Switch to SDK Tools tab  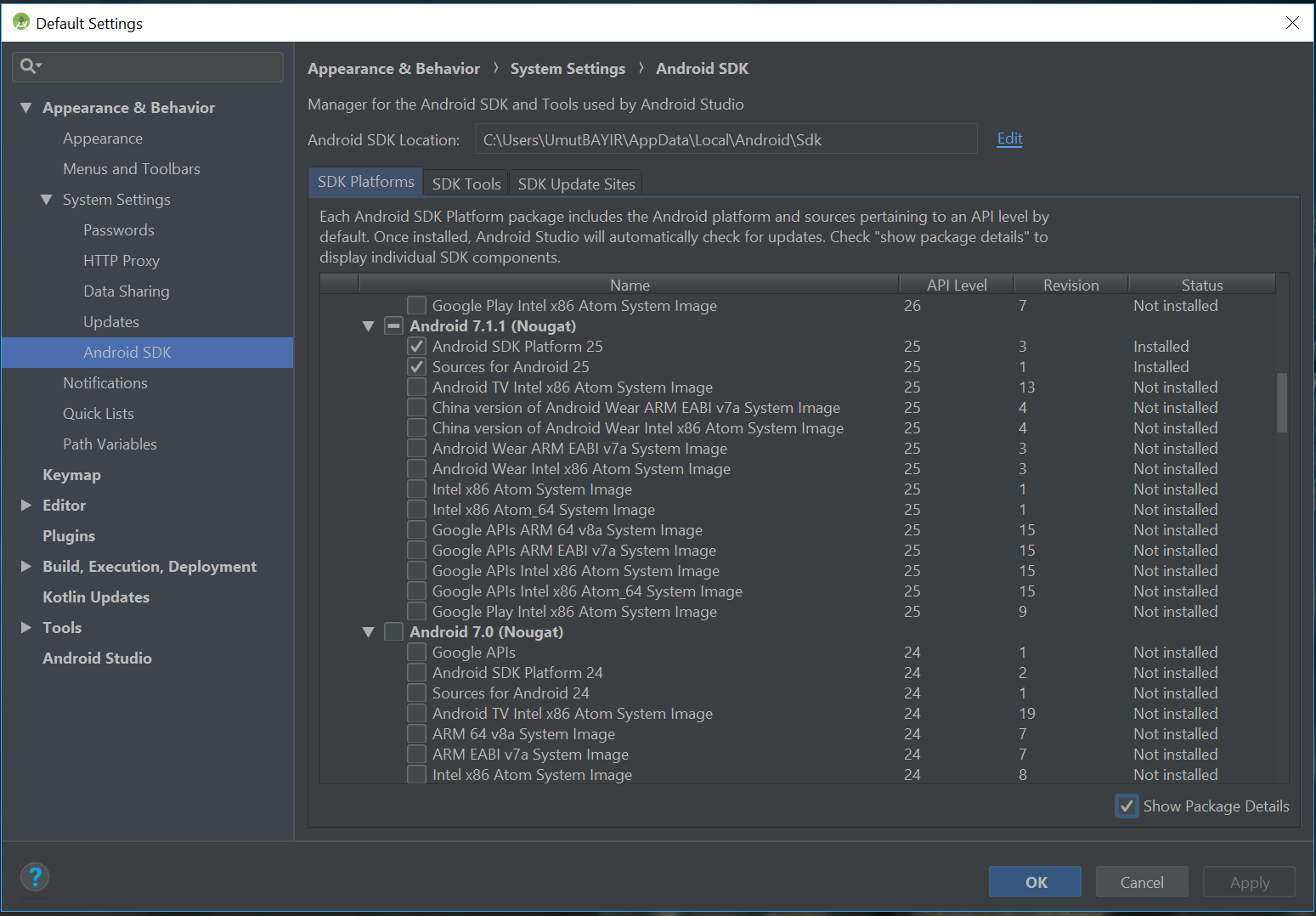click(x=466, y=184)
